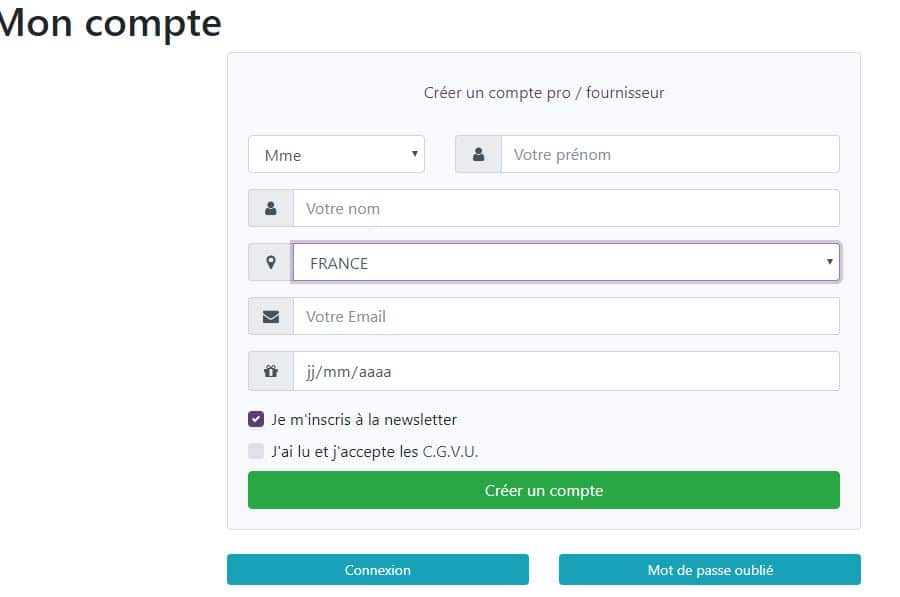Screen dimensions: 900x597
Task: Focus the Votre Email input field
Action: [x=566, y=316]
